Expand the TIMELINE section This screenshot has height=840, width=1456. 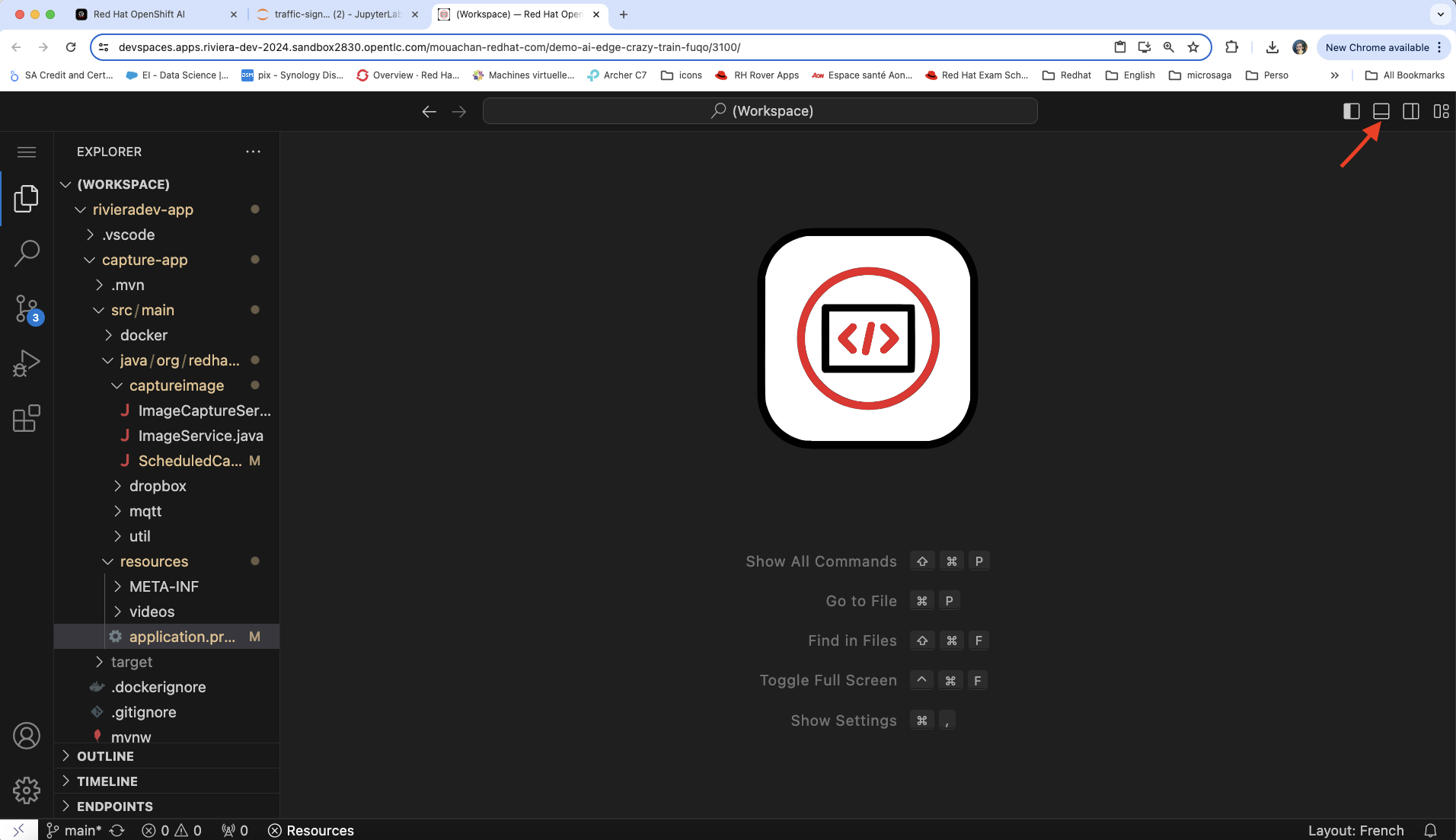(107, 781)
